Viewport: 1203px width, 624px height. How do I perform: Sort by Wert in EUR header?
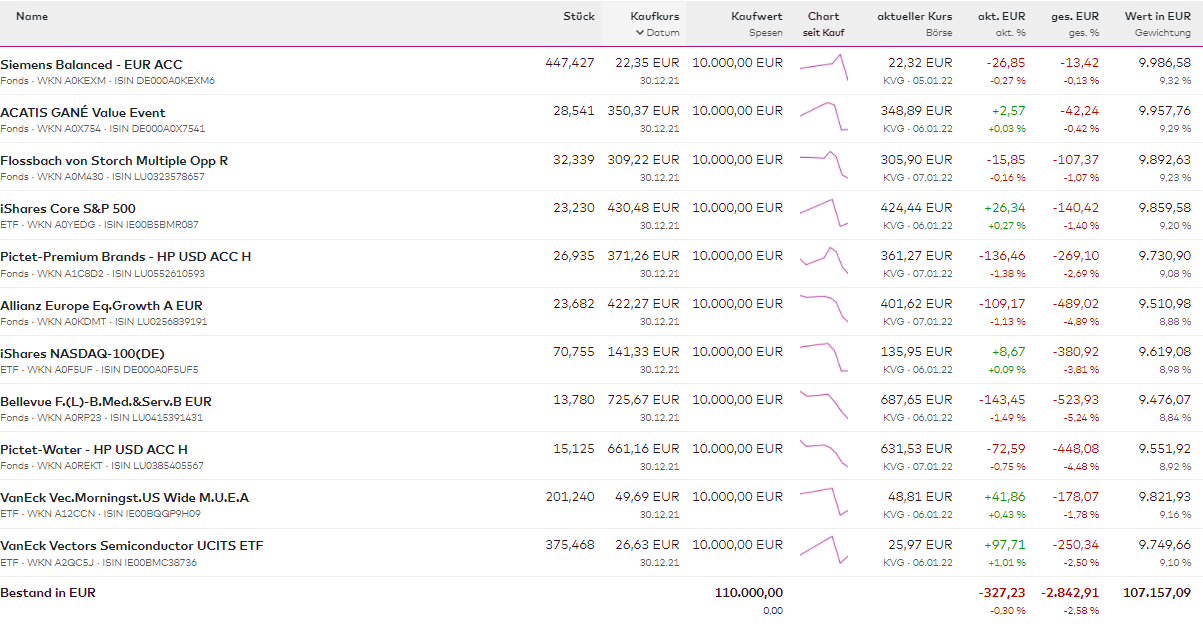[x=1157, y=16]
